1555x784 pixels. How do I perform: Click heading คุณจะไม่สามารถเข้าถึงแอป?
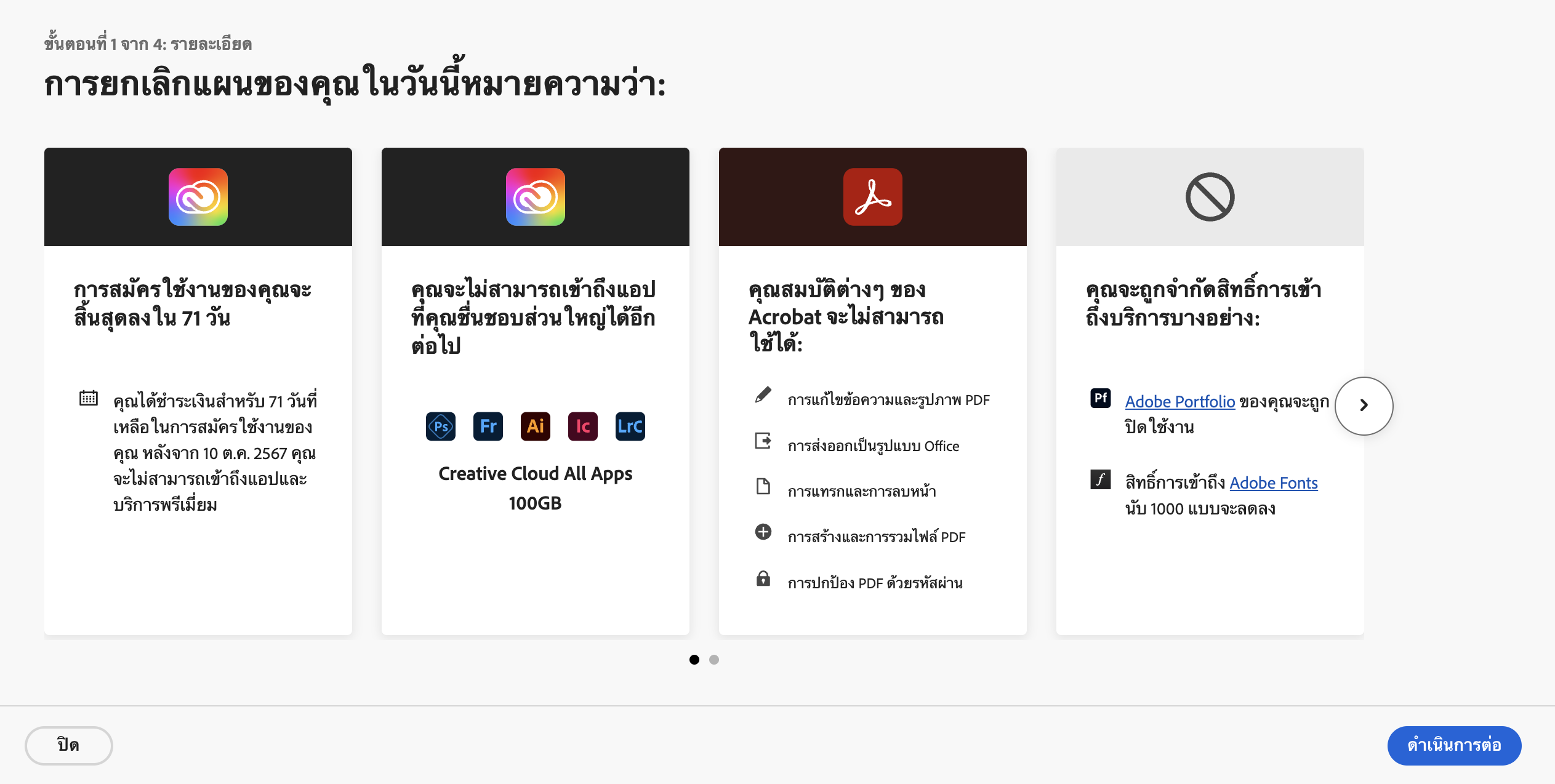[534, 317]
